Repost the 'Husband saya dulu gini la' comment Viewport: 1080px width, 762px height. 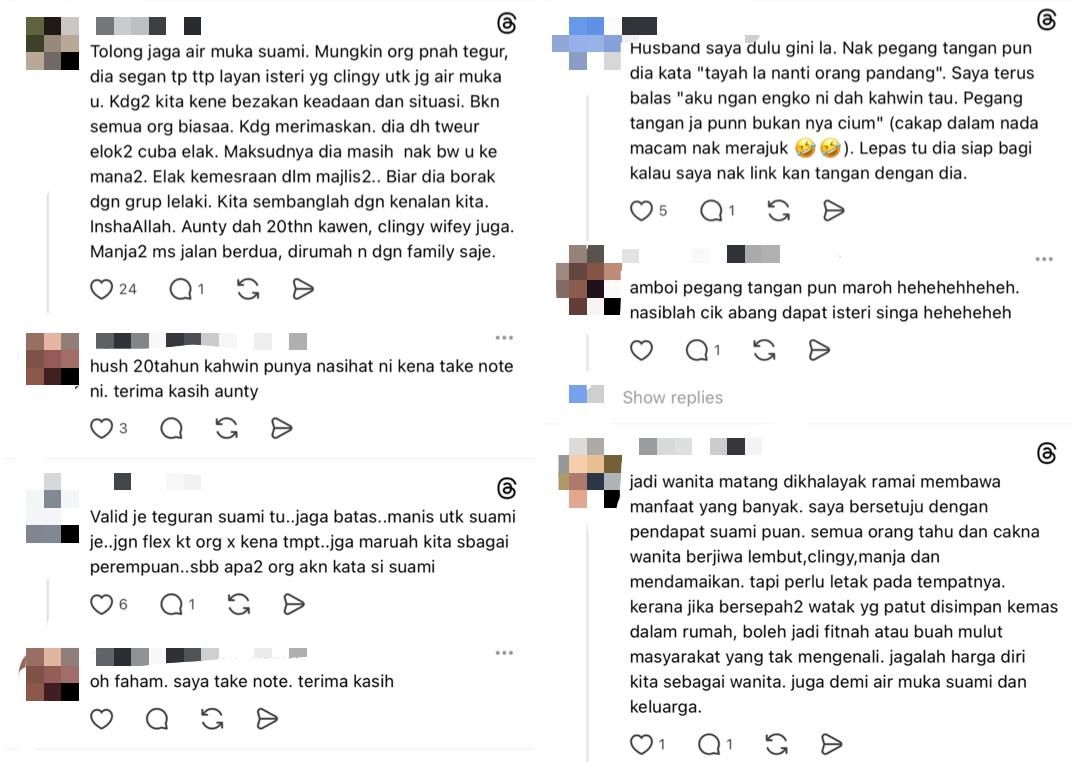pyautogui.click(x=778, y=210)
